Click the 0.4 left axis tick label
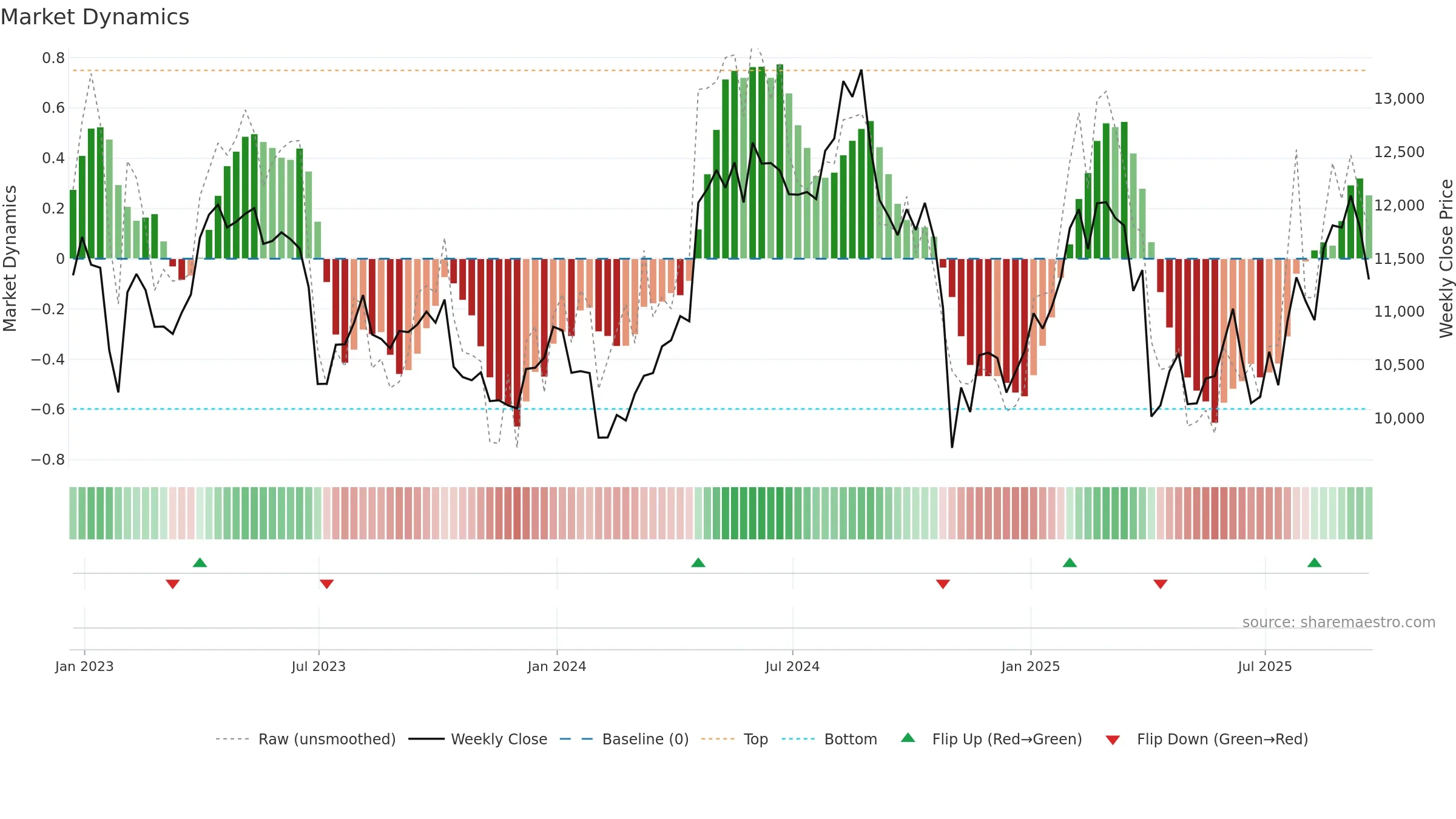 [53, 158]
